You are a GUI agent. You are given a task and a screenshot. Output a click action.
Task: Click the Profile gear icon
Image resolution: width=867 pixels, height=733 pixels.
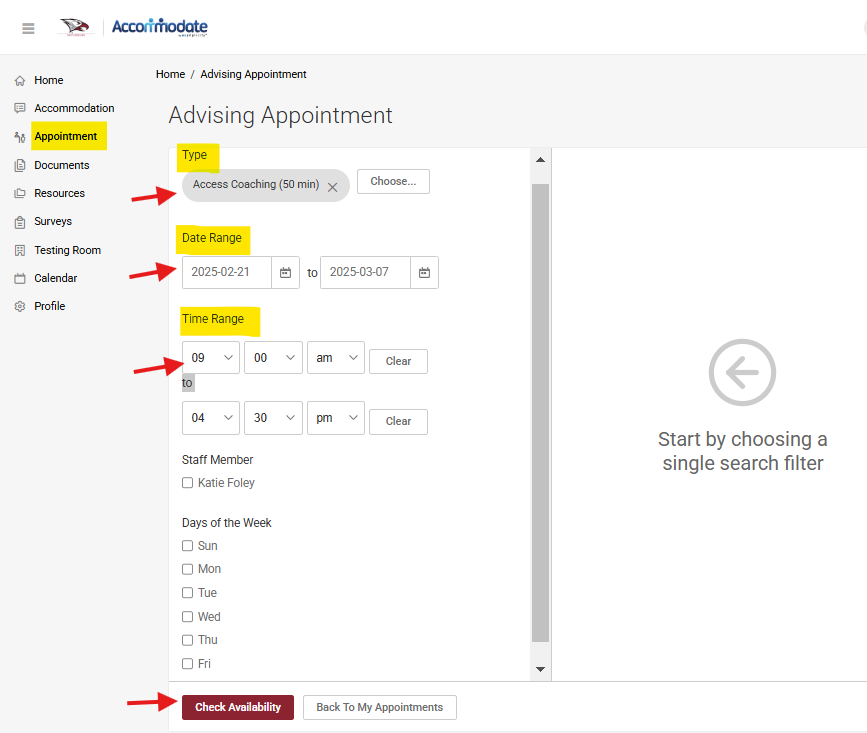[x=20, y=306]
